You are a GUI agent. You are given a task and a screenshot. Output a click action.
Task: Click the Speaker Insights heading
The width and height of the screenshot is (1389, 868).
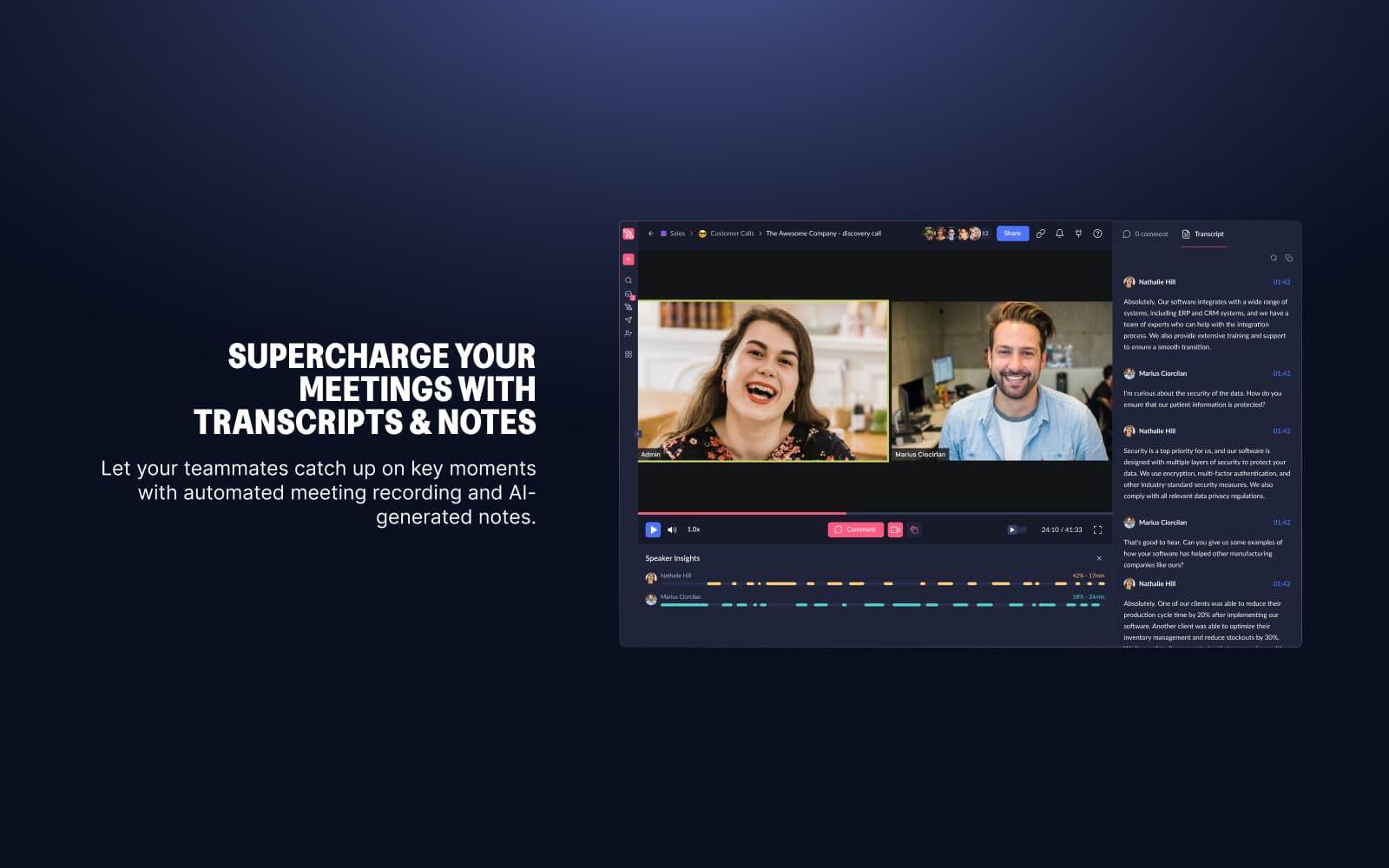point(672,558)
